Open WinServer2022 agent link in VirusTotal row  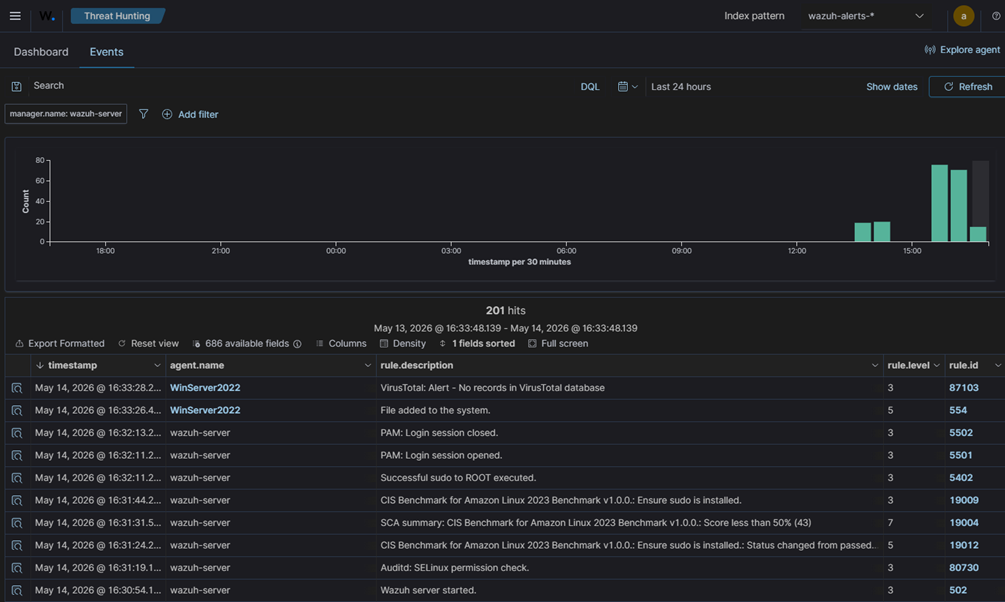[205, 388]
